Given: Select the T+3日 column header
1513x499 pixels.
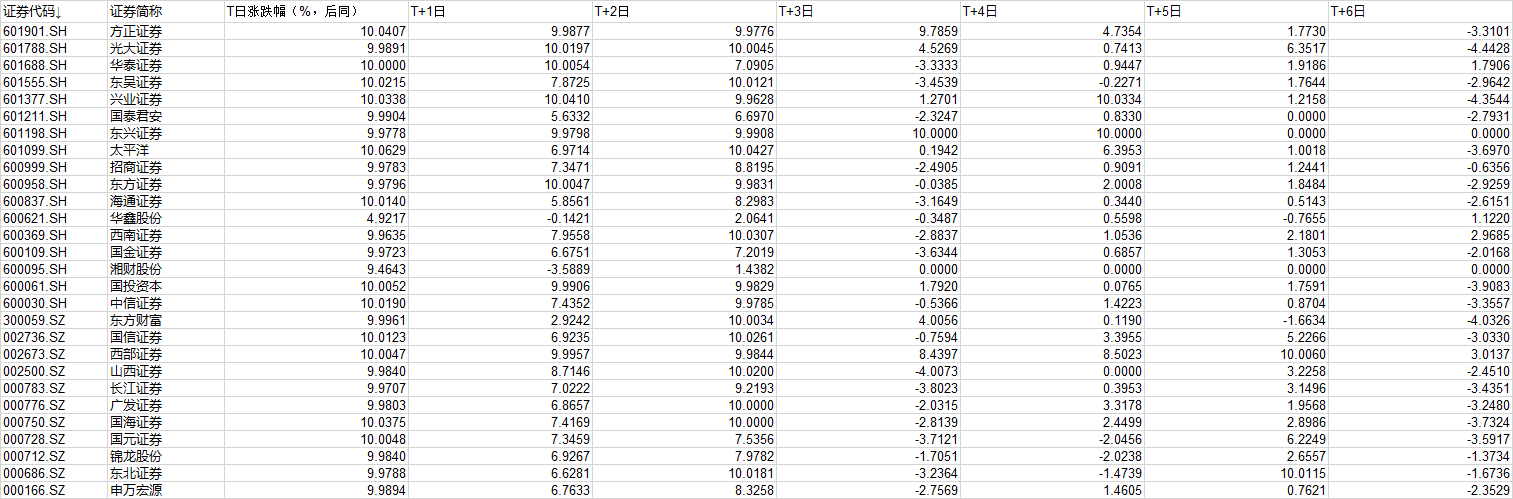Looking at the screenshot, I should pyautogui.click(x=796, y=12).
